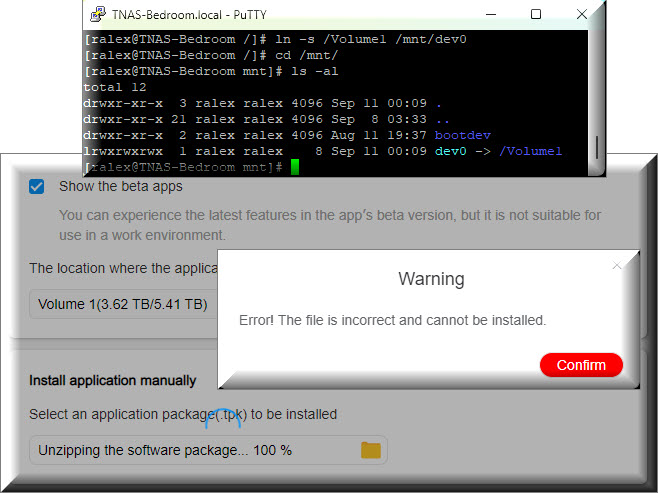Screen dimensions: 658x493
Task: Click the PuTTY terminal scrollbar
Action: pyautogui.click(x=596, y=147)
